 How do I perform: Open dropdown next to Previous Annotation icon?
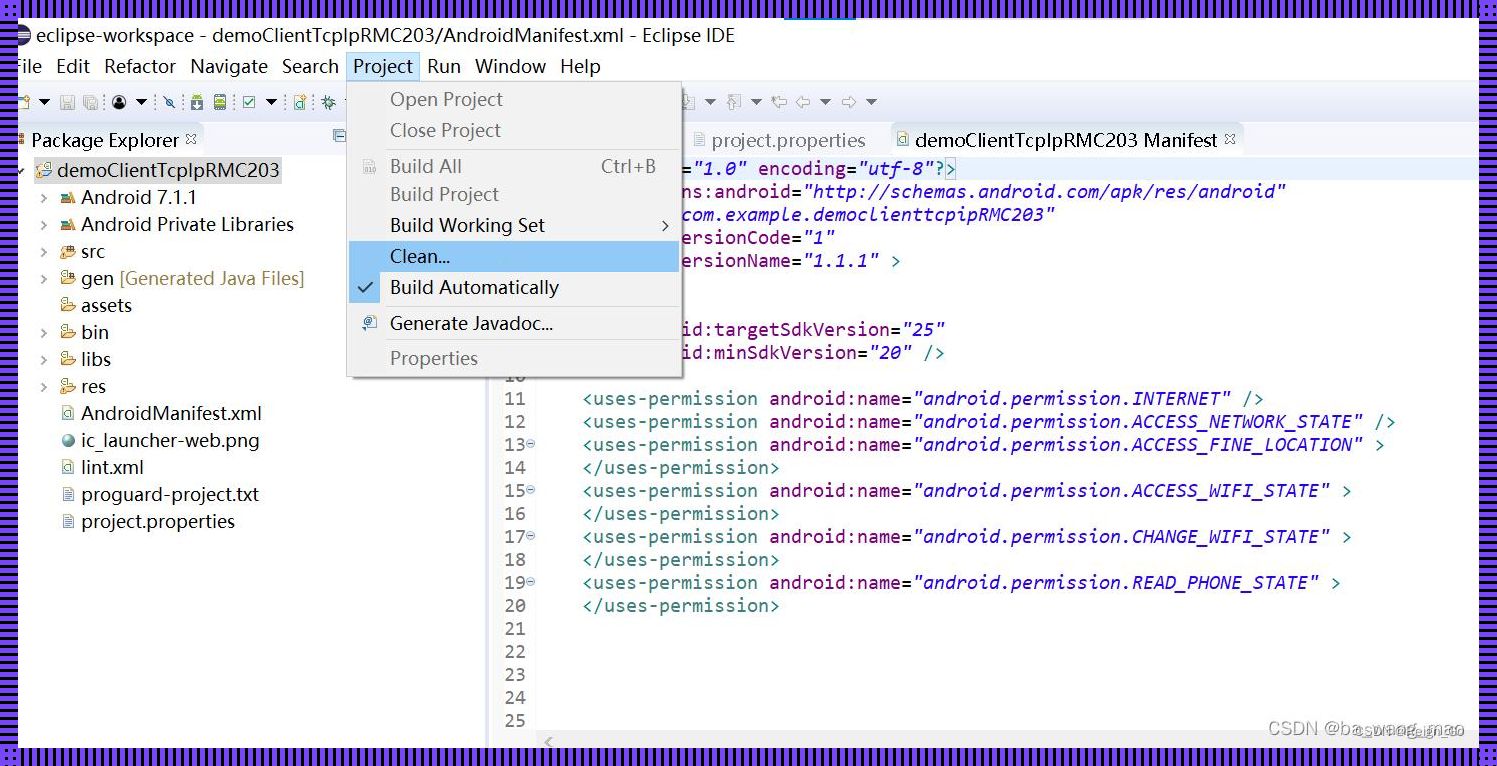(756, 102)
